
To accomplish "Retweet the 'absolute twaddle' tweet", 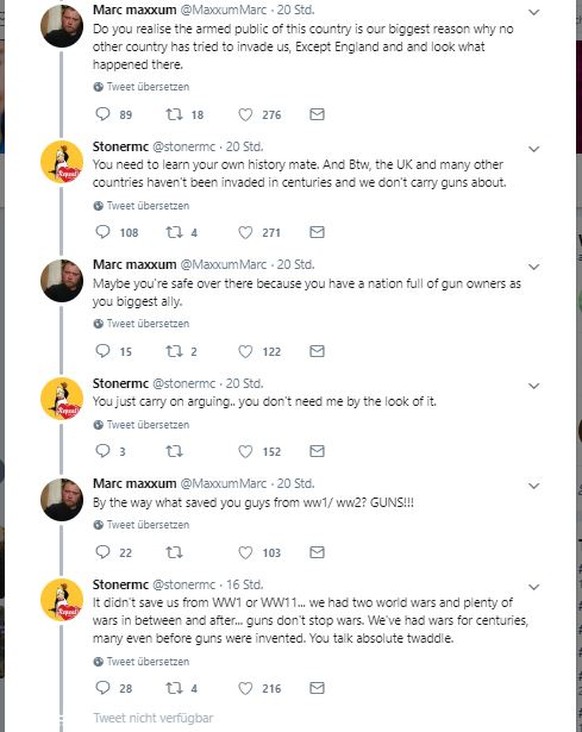I will point(174,688).
